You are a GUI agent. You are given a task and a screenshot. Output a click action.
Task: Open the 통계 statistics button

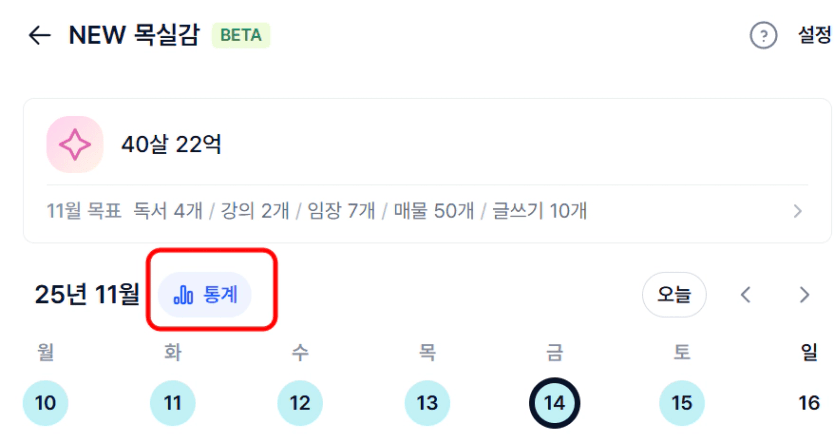point(205,295)
